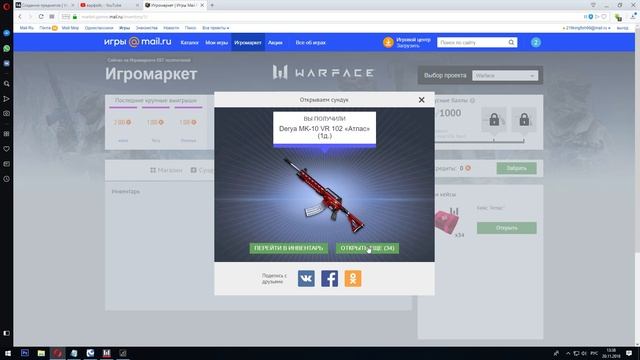Image resolution: width=640 pixels, height=360 pixels.
Task: Open the Игры bookmark link
Action: (x=124, y=28)
